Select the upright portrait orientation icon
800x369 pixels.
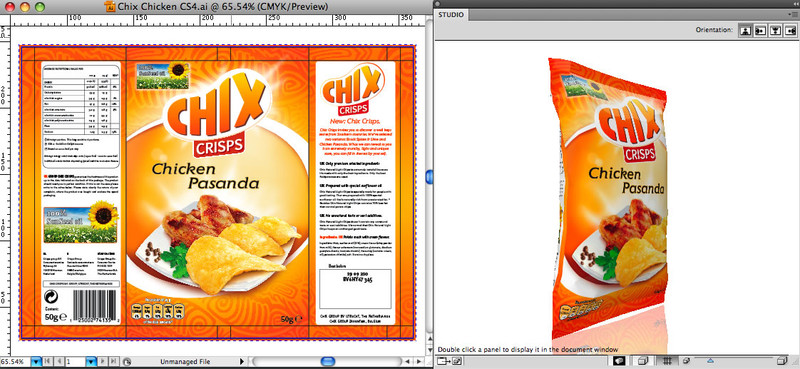(x=746, y=31)
